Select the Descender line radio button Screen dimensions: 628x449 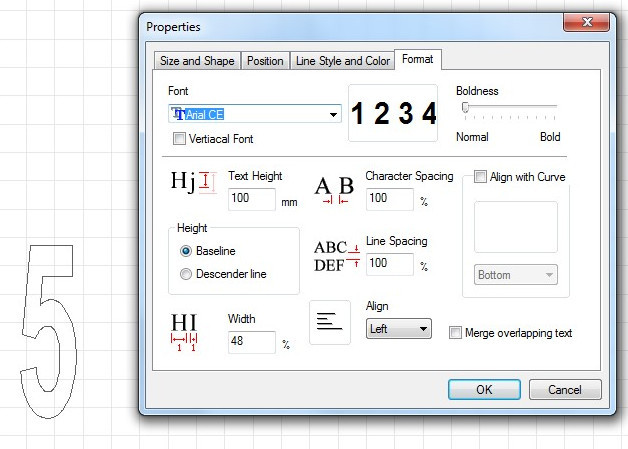pos(185,274)
